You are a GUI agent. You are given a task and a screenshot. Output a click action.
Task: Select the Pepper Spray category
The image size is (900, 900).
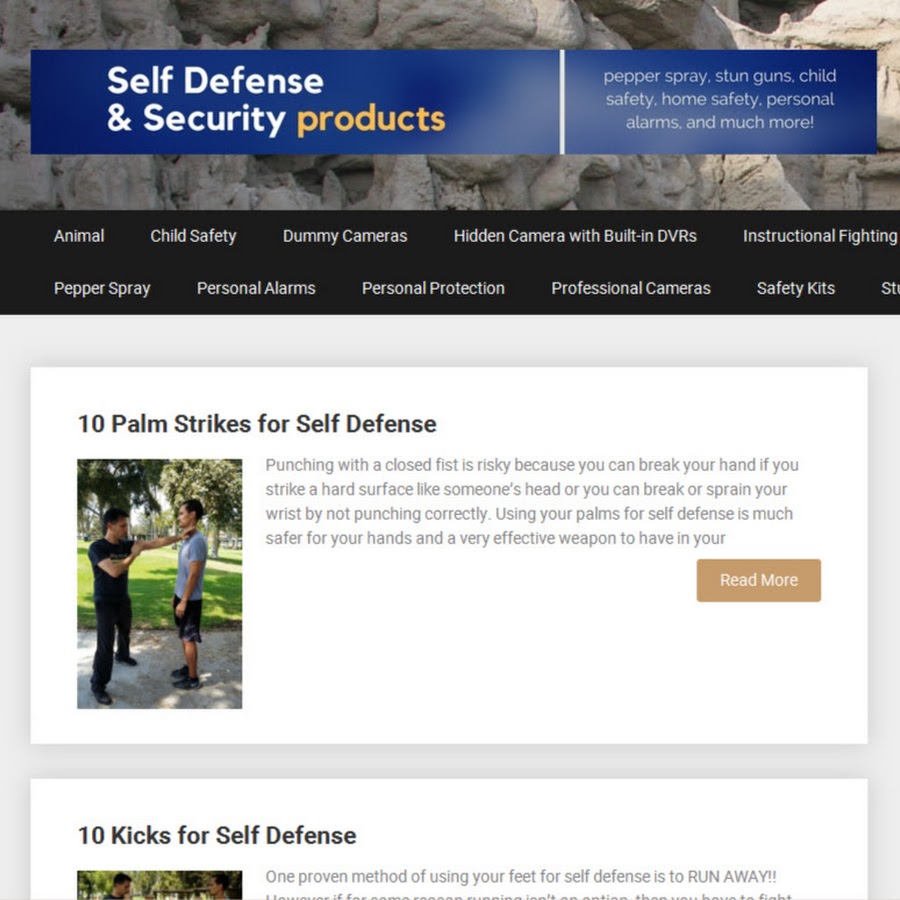point(102,288)
